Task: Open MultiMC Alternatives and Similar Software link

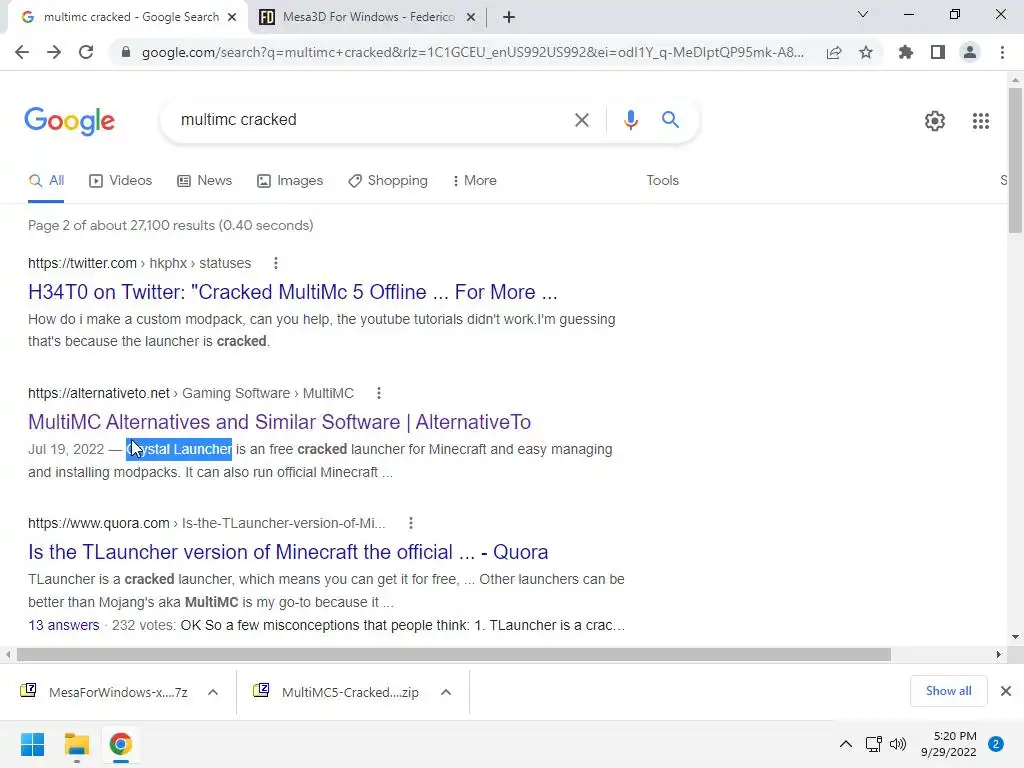Action: [280, 422]
